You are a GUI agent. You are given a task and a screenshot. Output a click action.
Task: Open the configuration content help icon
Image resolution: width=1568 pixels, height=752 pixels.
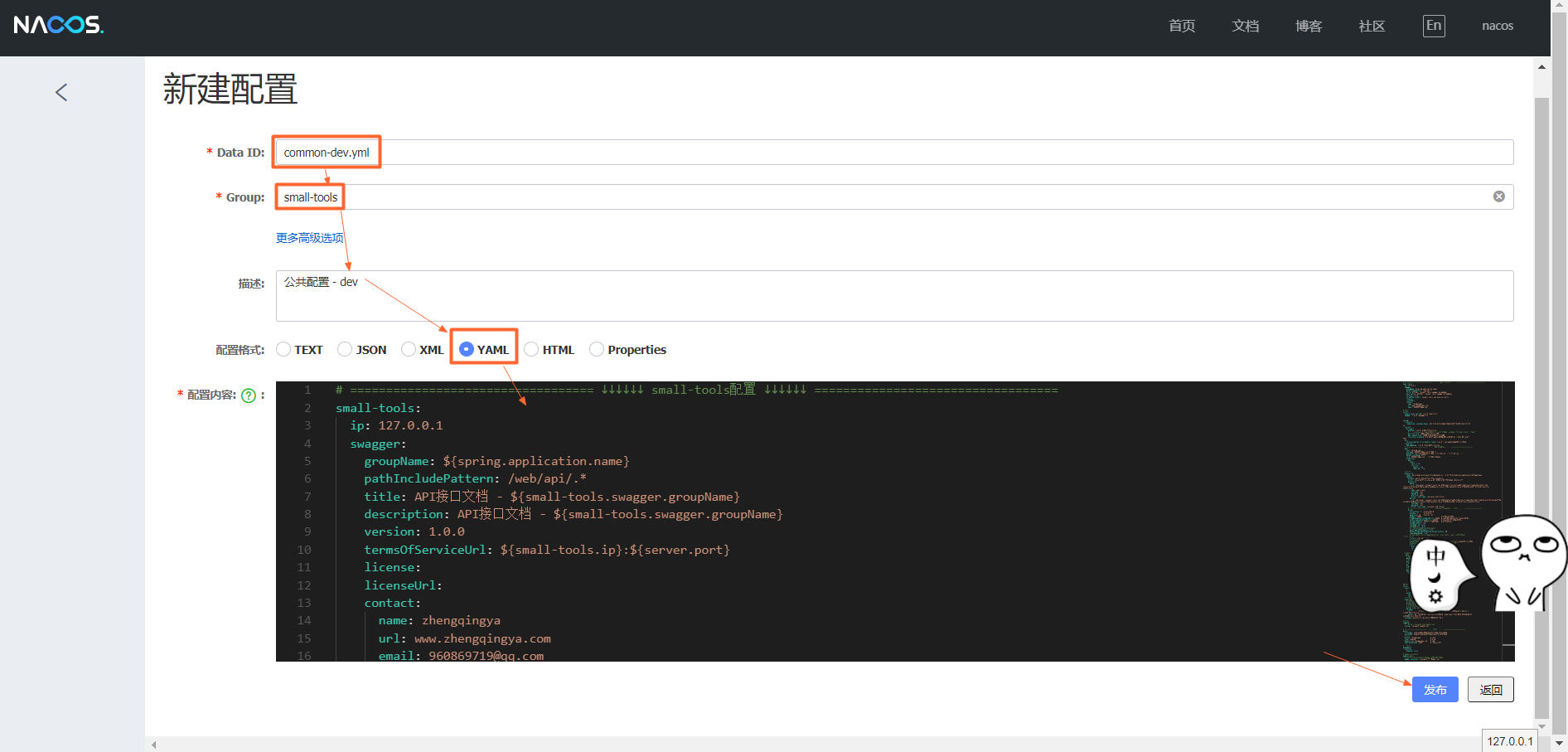click(249, 395)
